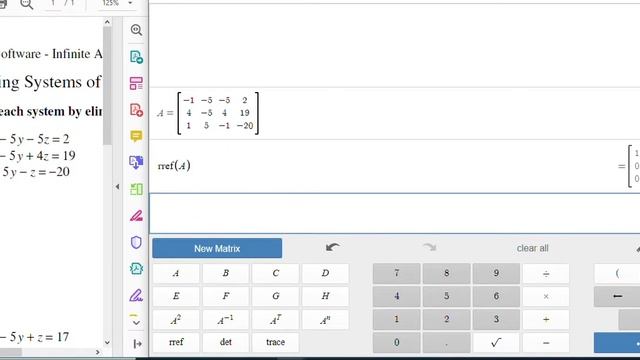
Task: Click the PDF toolbar zoom magnifier icon
Action: pyautogui.click(x=27, y=4)
